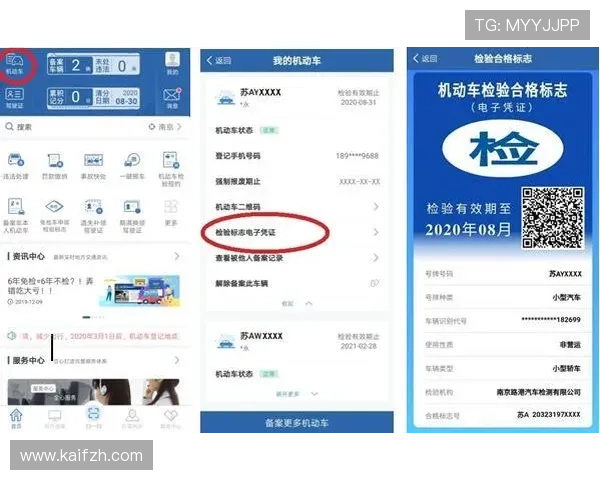The height and width of the screenshot is (480, 600).
Task: Open the 驾驶证 driver license icon
Action: (15, 98)
